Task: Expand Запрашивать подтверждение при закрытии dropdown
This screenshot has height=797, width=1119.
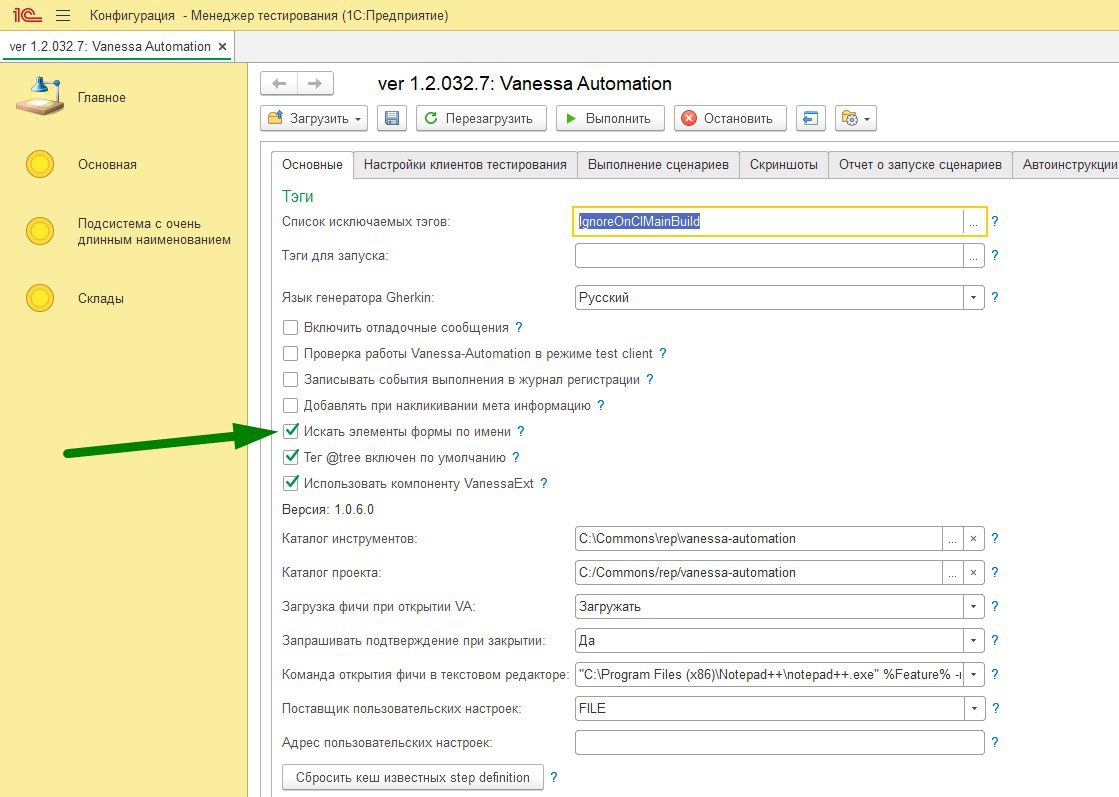Action: (x=973, y=641)
